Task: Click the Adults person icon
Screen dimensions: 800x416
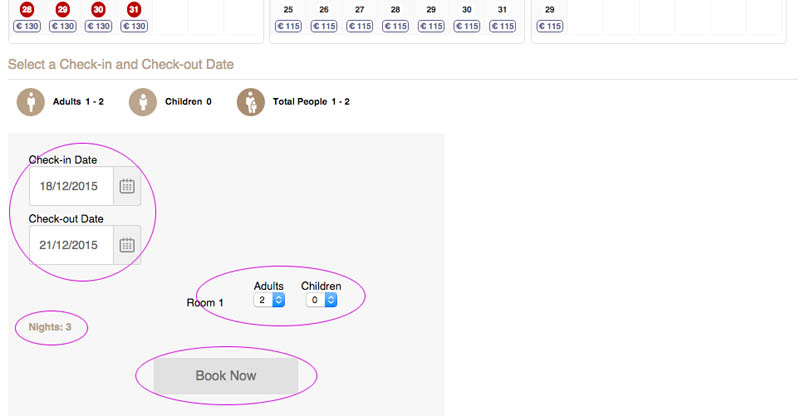Action: tap(32, 102)
